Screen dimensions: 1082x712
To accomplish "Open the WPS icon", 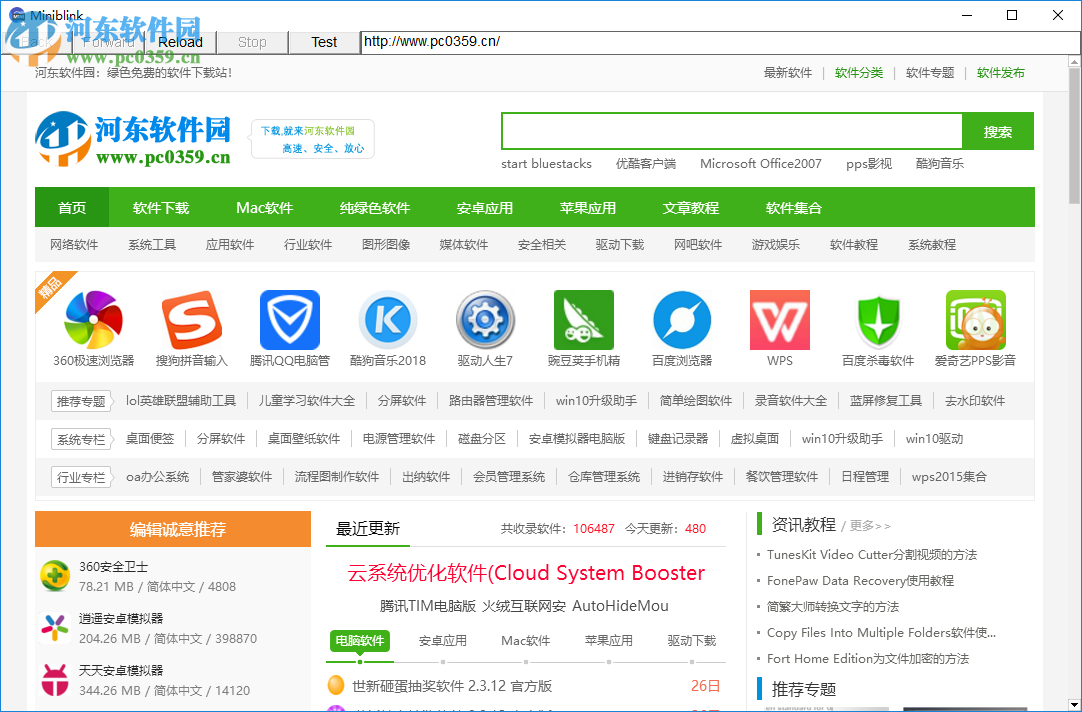I will click(x=780, y=319).
